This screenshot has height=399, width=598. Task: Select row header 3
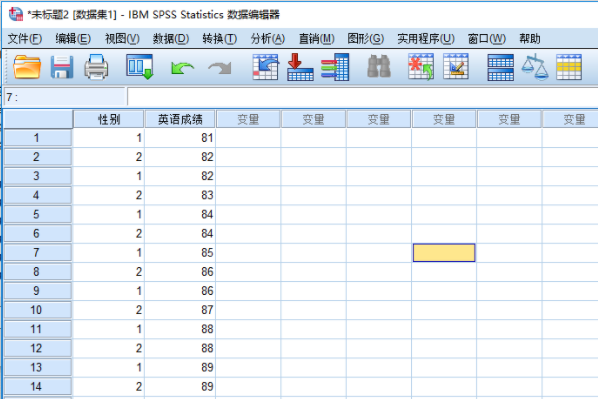click(x=37, y=176)
